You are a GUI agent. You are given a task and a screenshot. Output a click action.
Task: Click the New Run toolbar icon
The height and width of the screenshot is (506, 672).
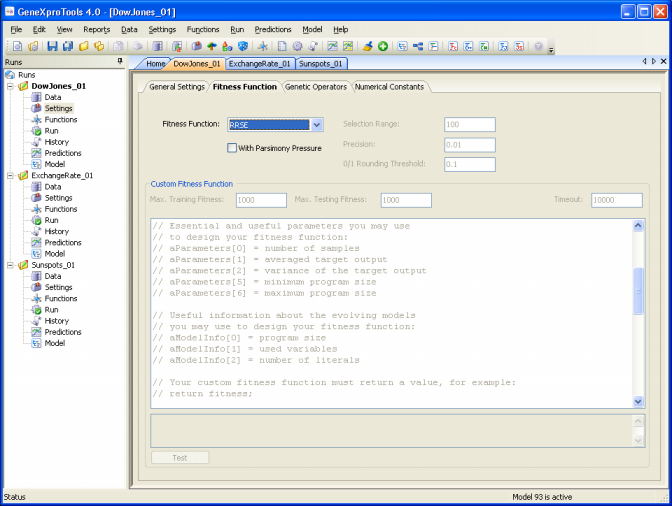18,46
